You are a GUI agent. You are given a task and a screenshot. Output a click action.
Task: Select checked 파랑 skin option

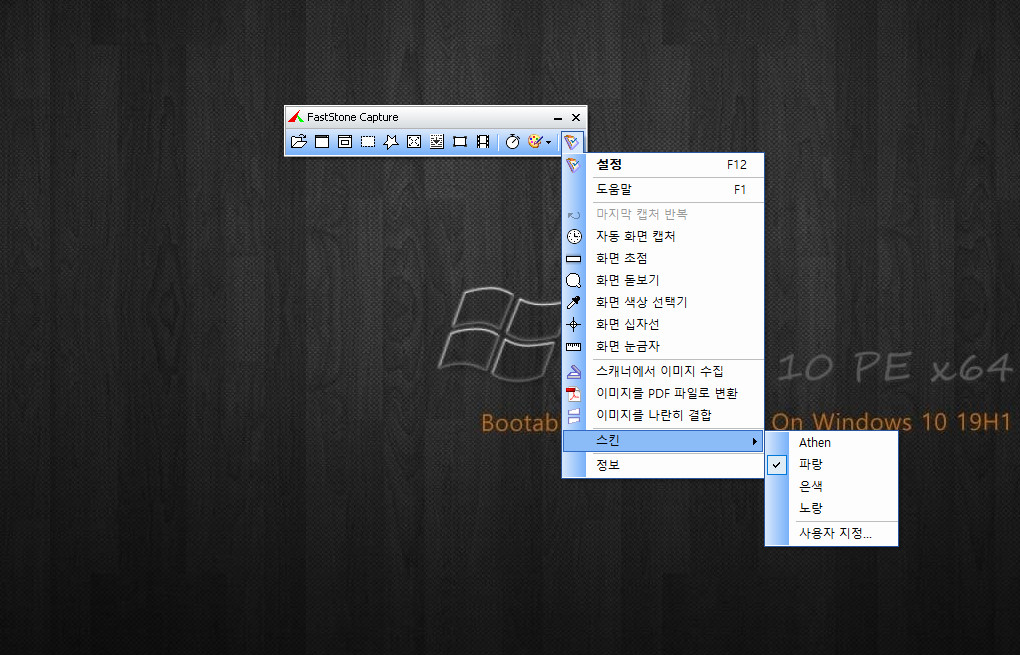coord(831,464)
